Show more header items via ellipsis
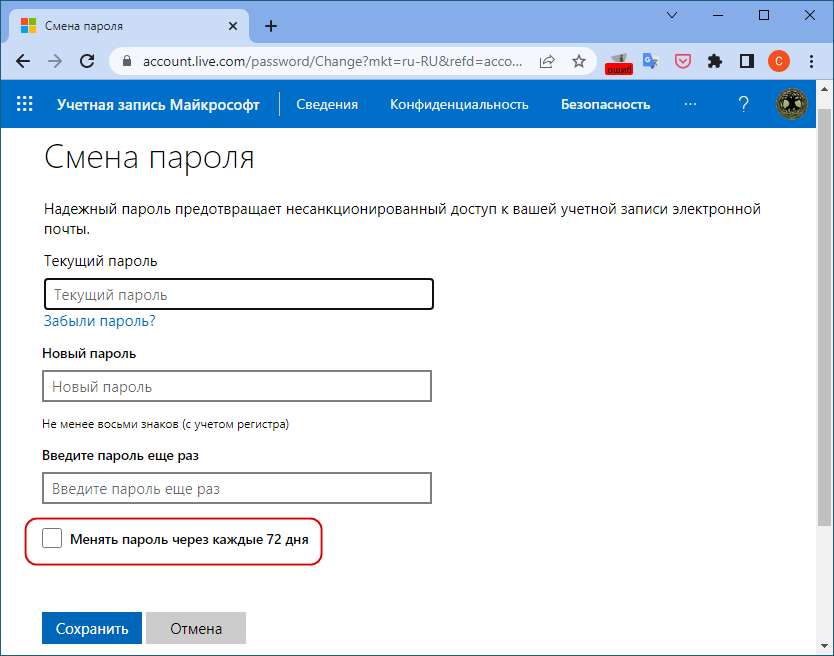This screenshot has width=834, height=656. pos(690,104)
